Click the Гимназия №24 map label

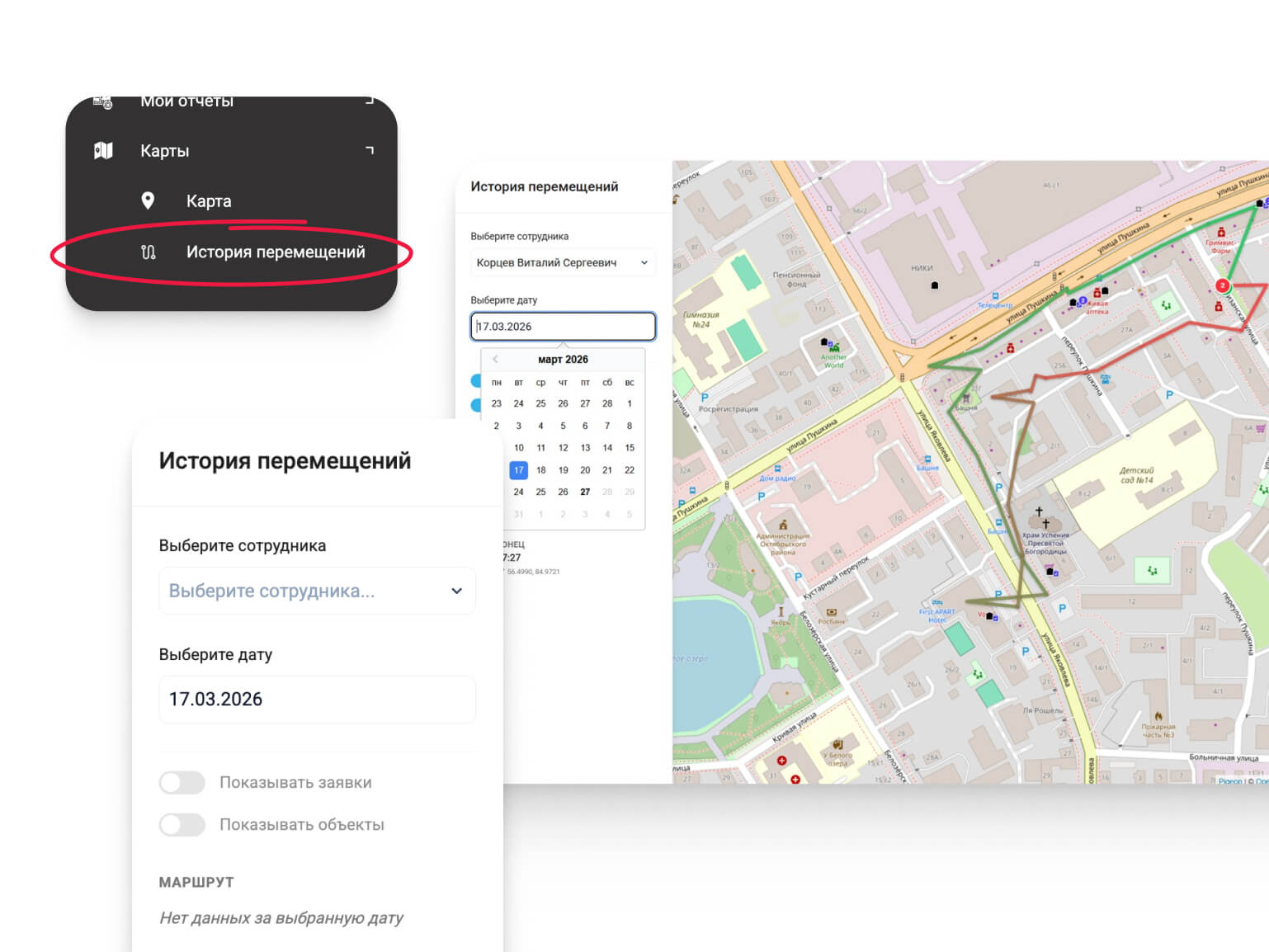(701, 319)
